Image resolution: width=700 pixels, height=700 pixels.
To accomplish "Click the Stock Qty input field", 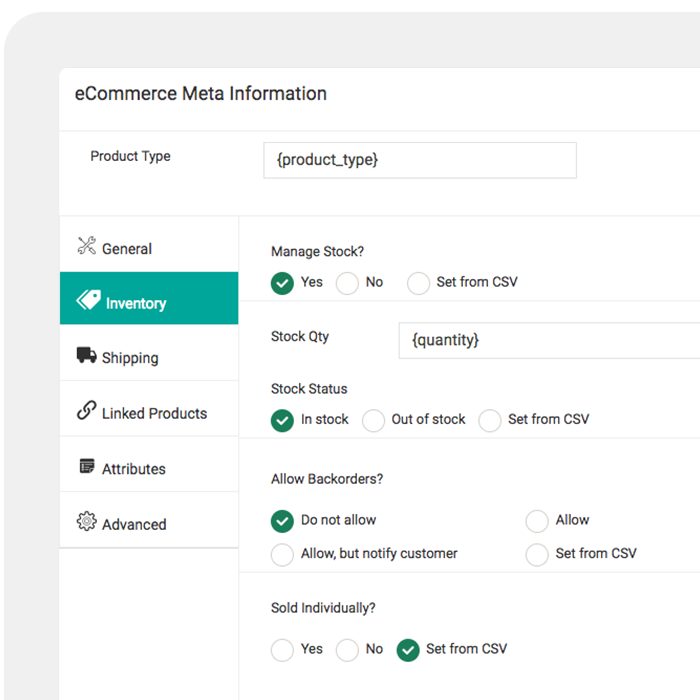I will pos(550,341).
